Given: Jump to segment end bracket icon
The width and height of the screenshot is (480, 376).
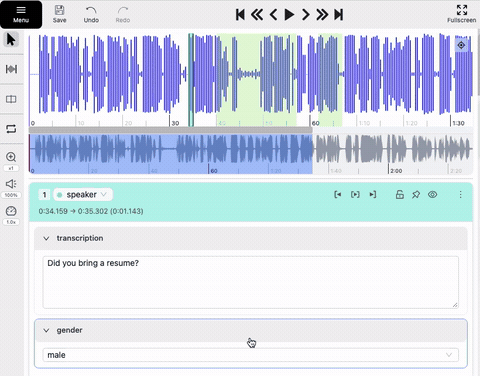Looking at the screenshot, I should [373, 195].
